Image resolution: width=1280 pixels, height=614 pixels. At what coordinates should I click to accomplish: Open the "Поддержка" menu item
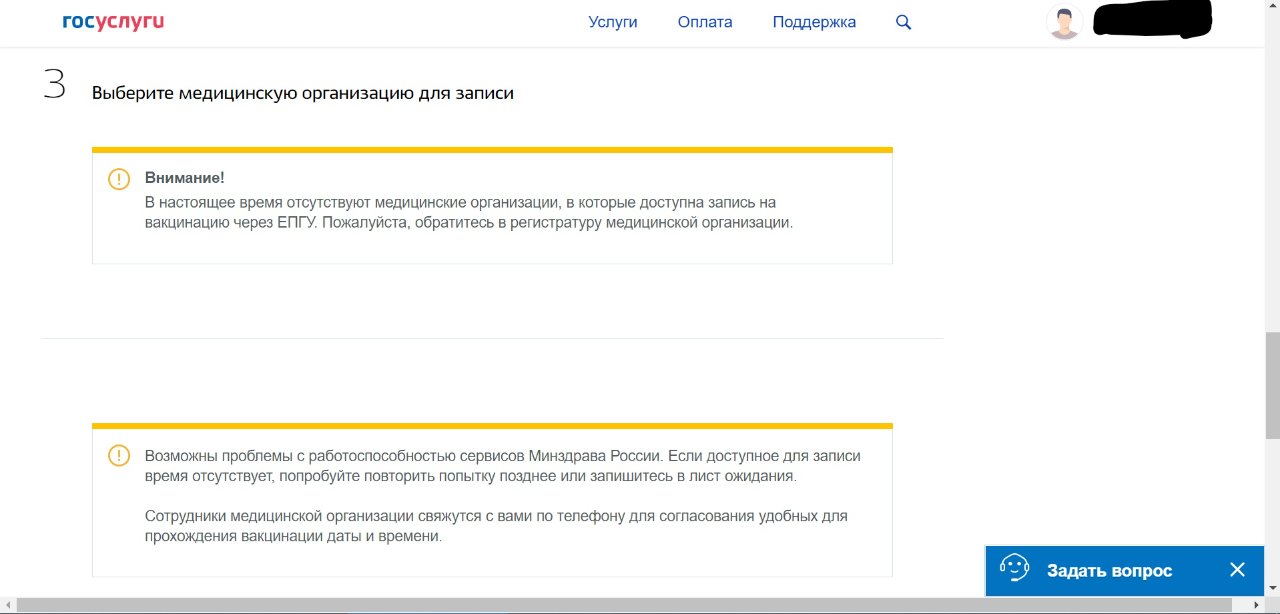coord(814,22)
